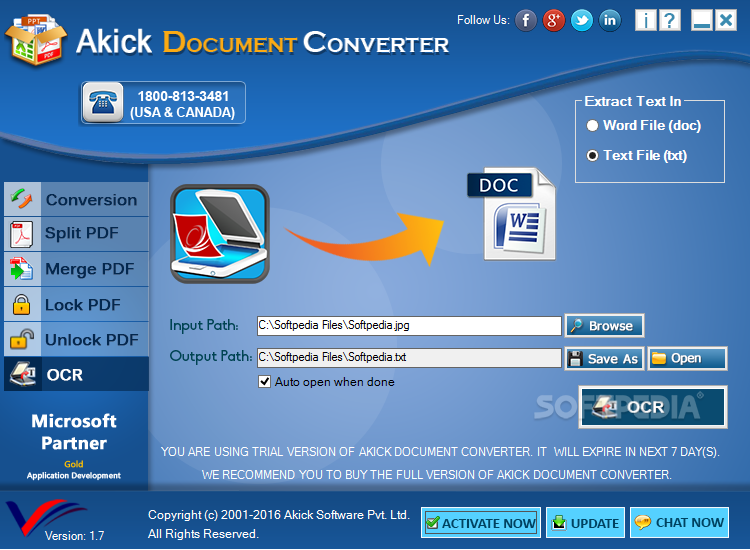Toggle Auto open when done checkbox
Viewport: 750px width, 550px height.
click(265, 382)
